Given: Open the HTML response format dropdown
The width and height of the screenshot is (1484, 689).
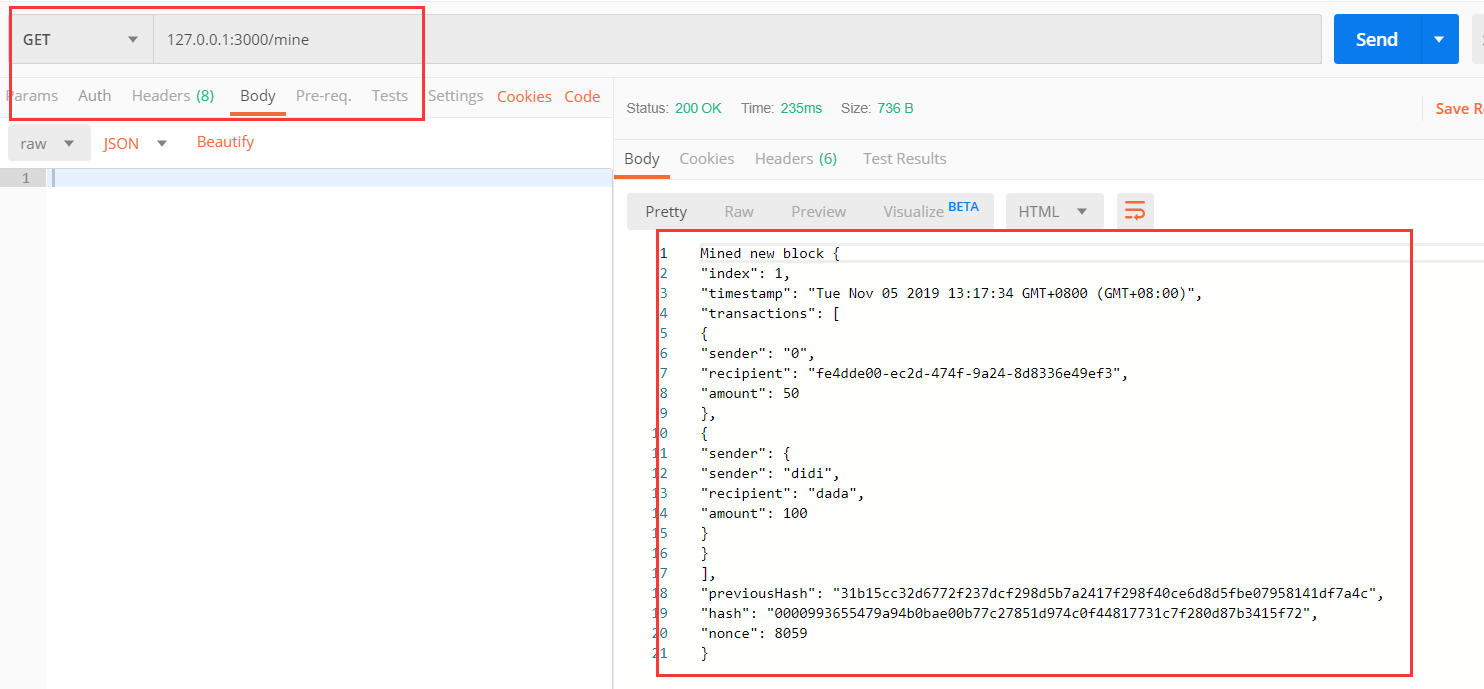Looking at the screenshot, I should [1054, 212].
